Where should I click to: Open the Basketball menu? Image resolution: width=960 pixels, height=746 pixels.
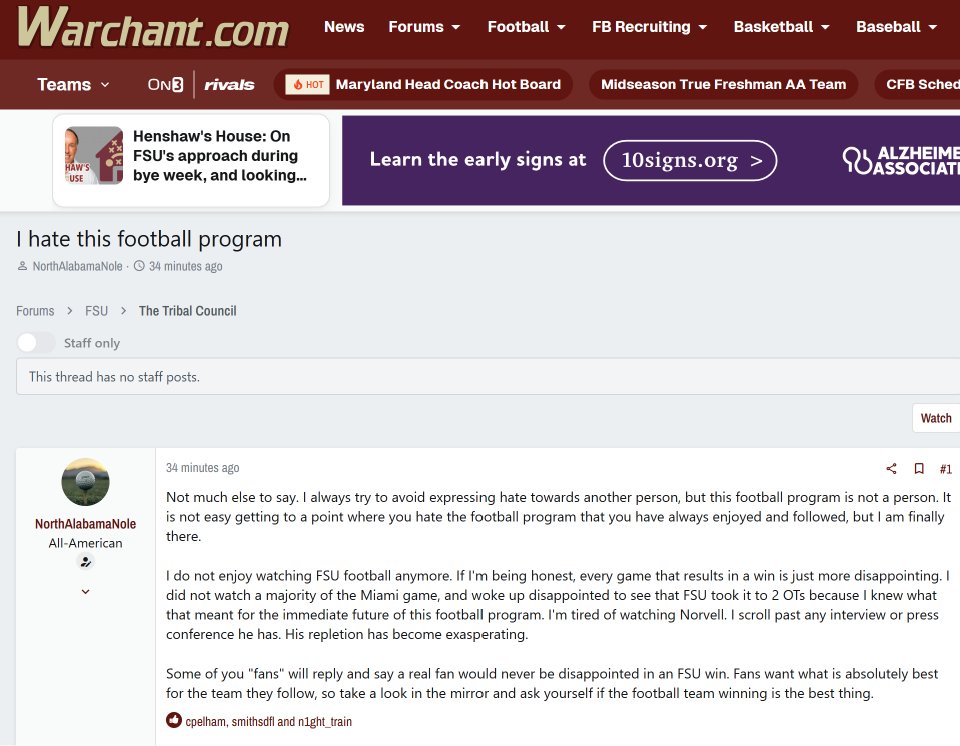[x=781, y=27]
